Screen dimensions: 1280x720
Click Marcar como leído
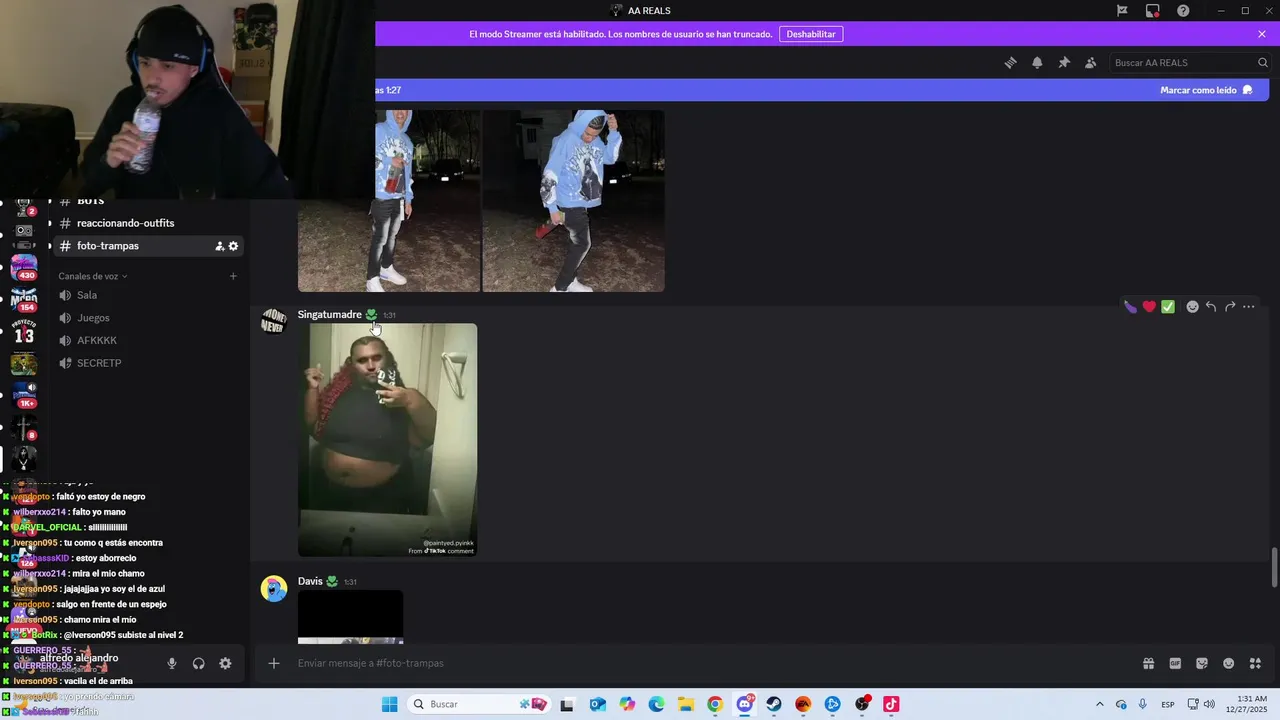[1206, 90]
